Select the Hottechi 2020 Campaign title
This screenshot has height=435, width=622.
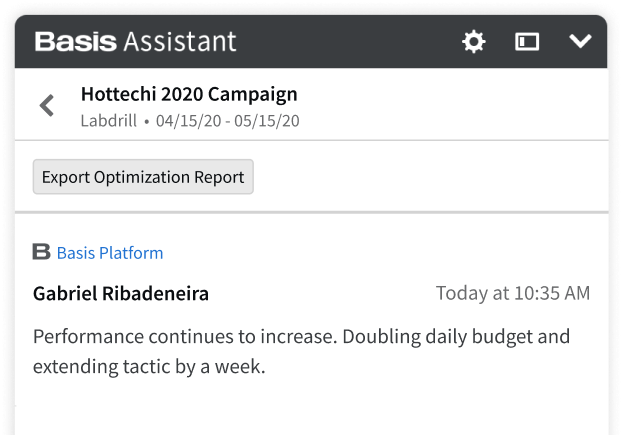tap(189, 94)
